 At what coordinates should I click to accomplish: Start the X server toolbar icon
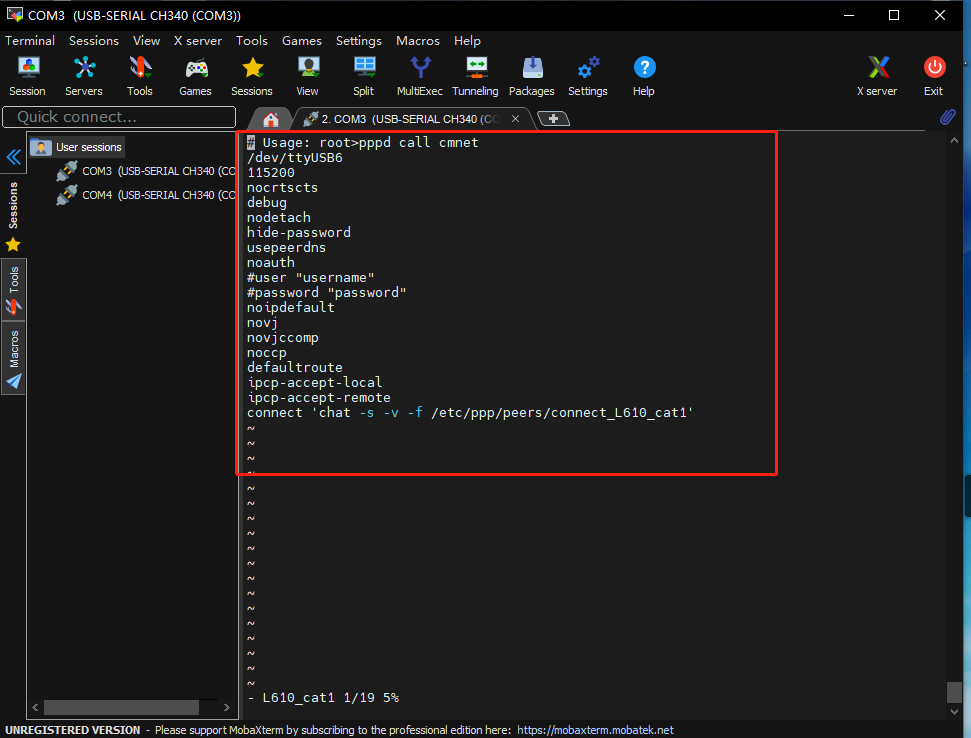pos(877,76)
